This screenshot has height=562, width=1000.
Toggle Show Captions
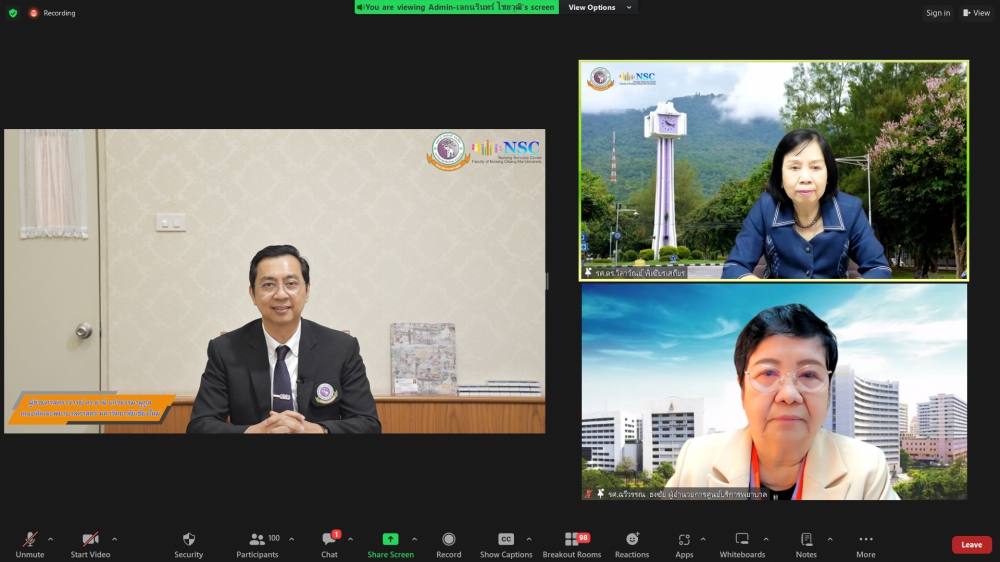coord(506,540)
